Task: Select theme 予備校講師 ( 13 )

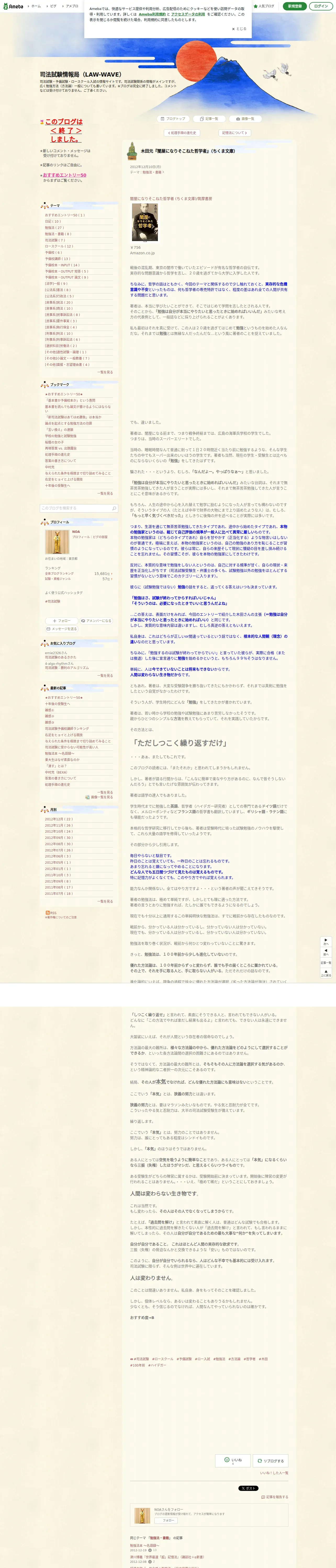Action: pyautogui.click(x=57, y=259)
